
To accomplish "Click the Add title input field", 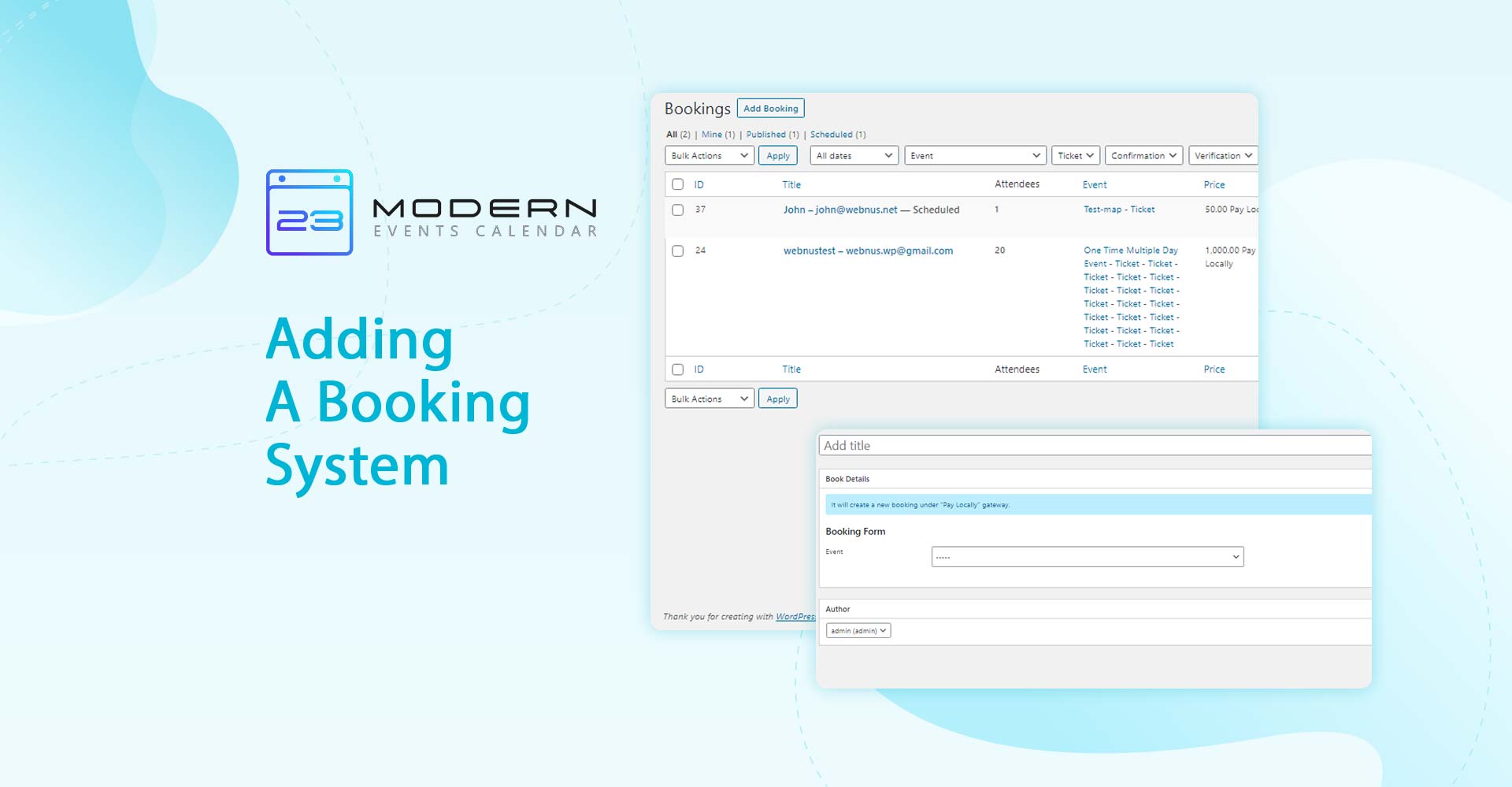I will 1095,446.
